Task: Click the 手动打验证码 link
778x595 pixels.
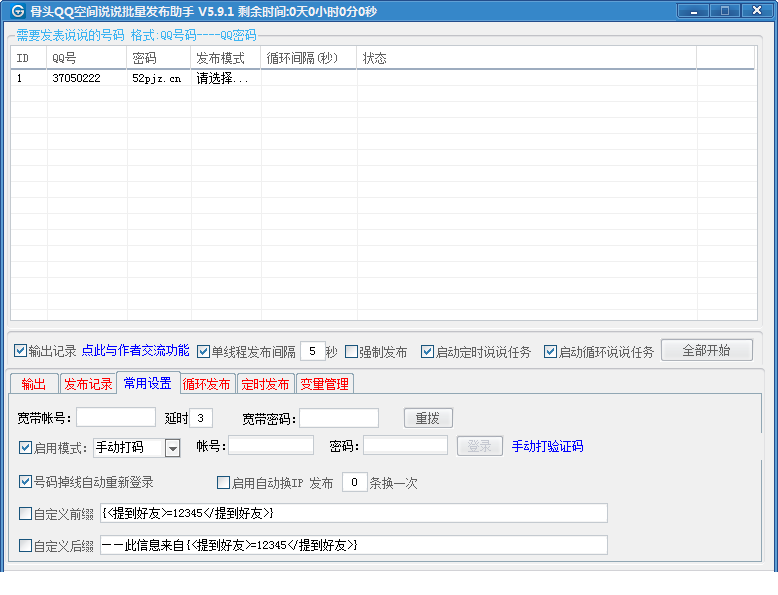Action: pyautogui.click(x=548, y=446)
